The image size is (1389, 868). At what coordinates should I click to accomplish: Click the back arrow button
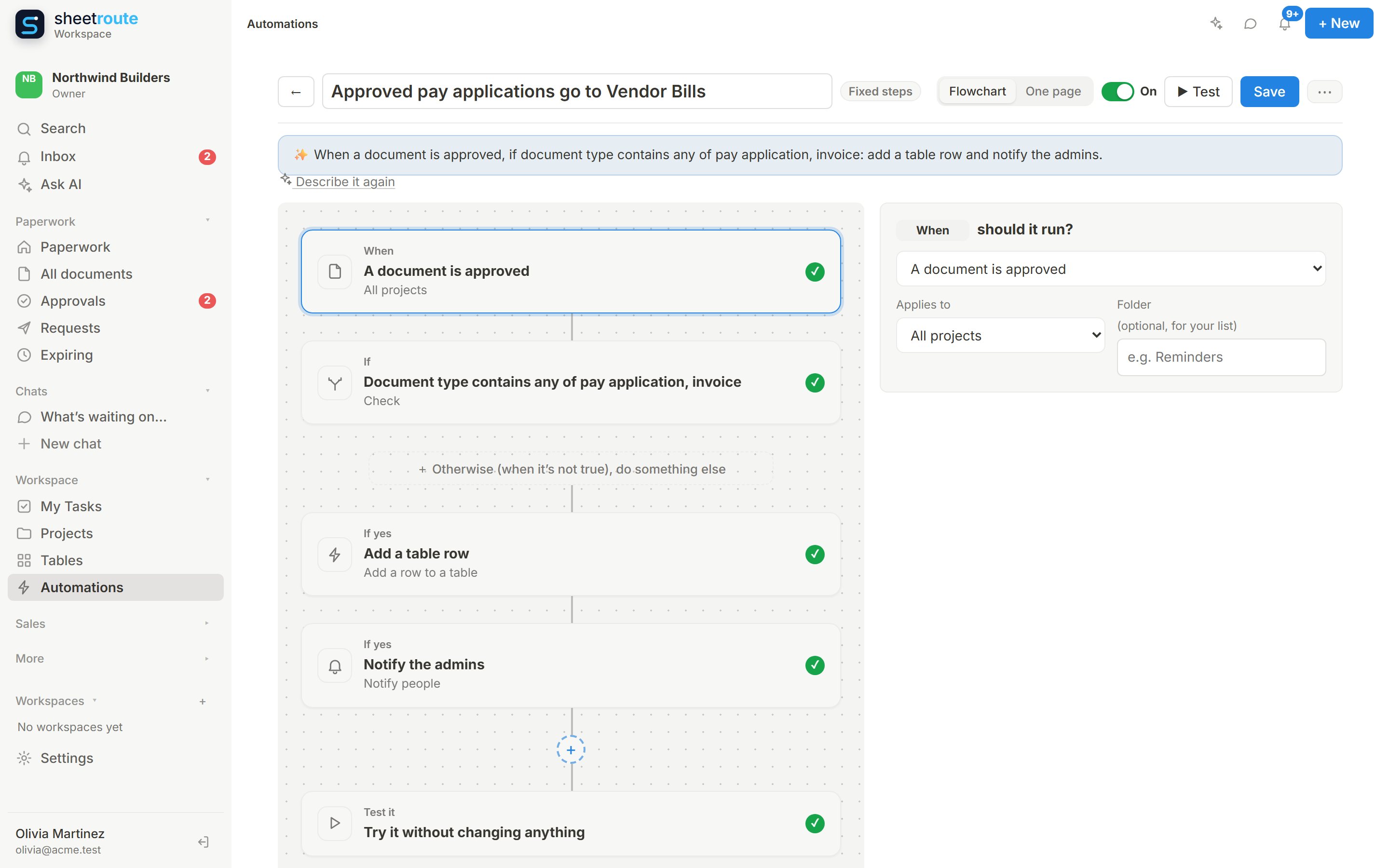[x=296, y=92]
